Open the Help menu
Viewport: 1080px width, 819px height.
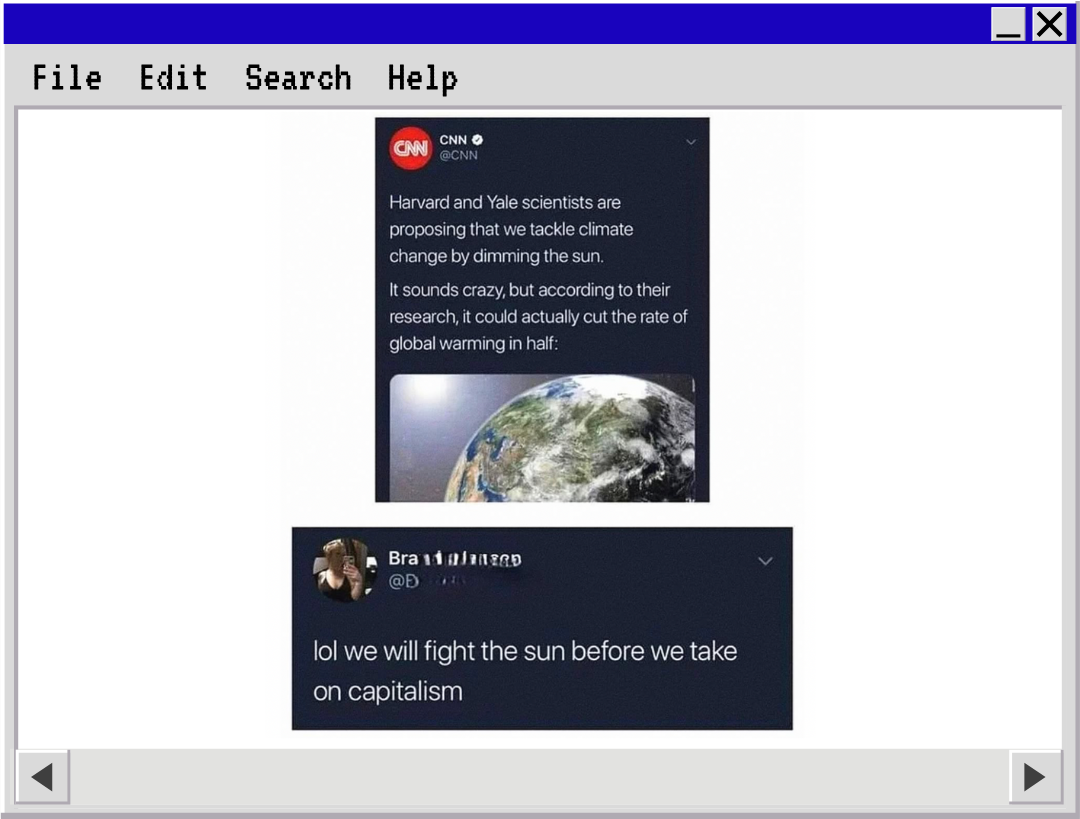coord(422,79)
